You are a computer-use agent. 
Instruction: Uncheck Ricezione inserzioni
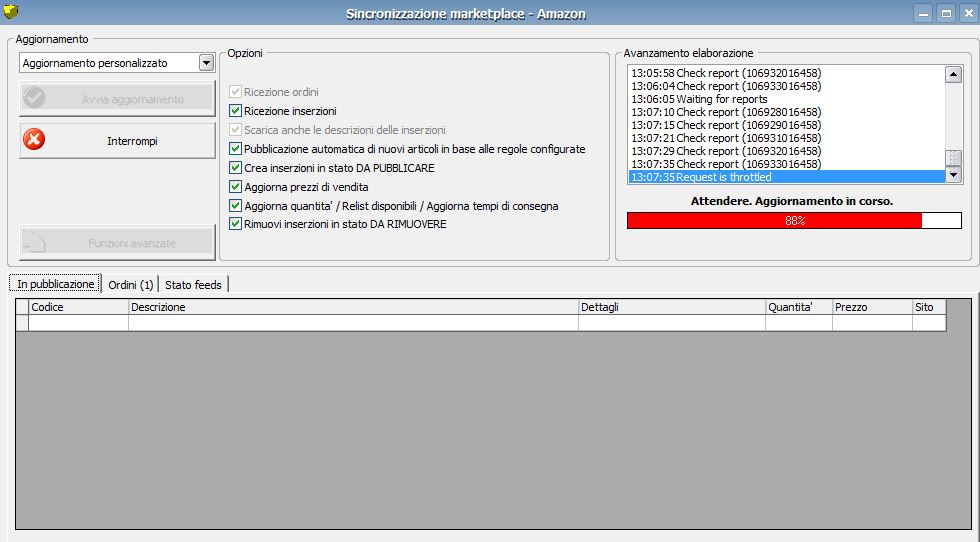click(x=235, y=111)
